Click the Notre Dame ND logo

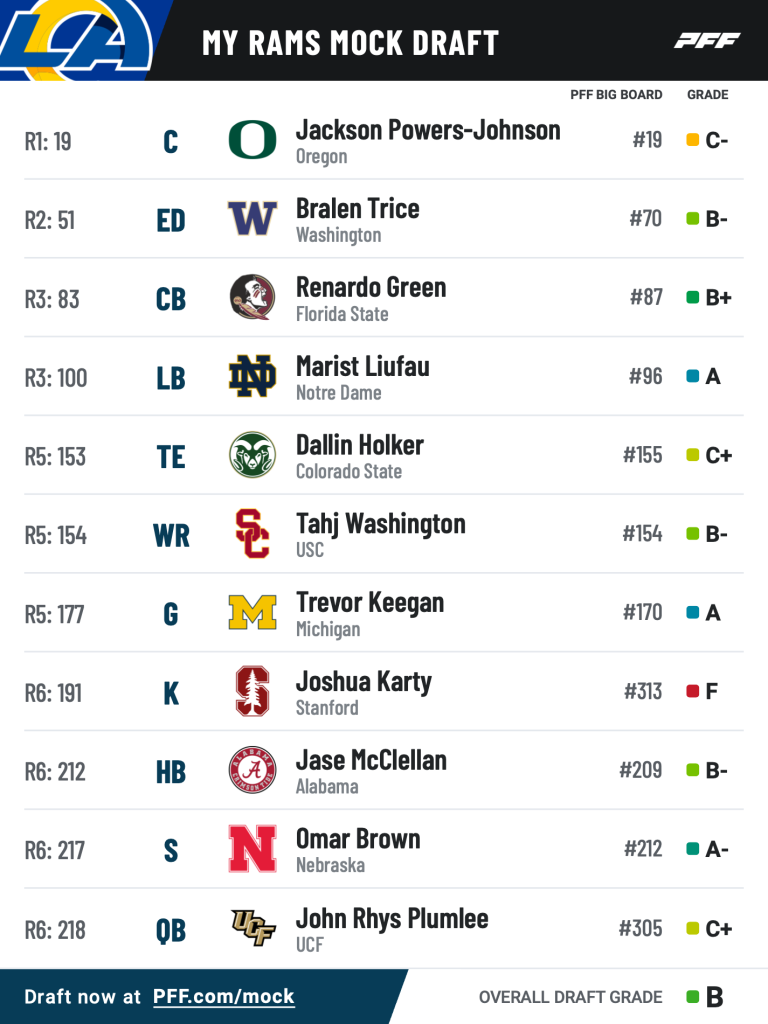click(252, 377)
